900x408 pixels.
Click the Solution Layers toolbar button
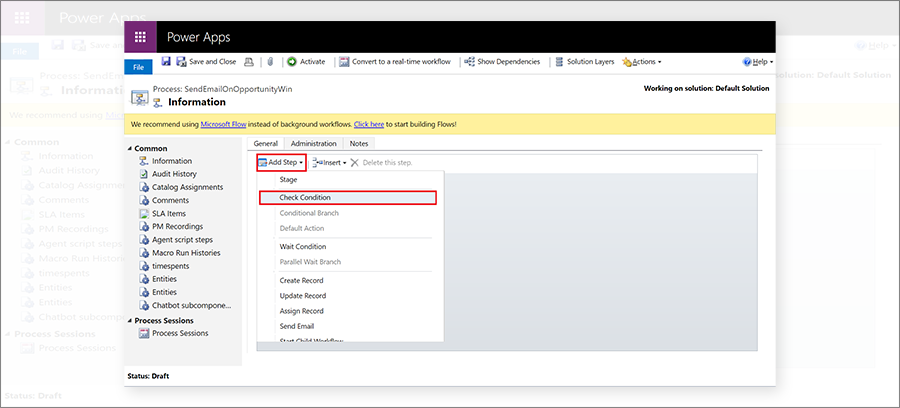coord(584,61)
